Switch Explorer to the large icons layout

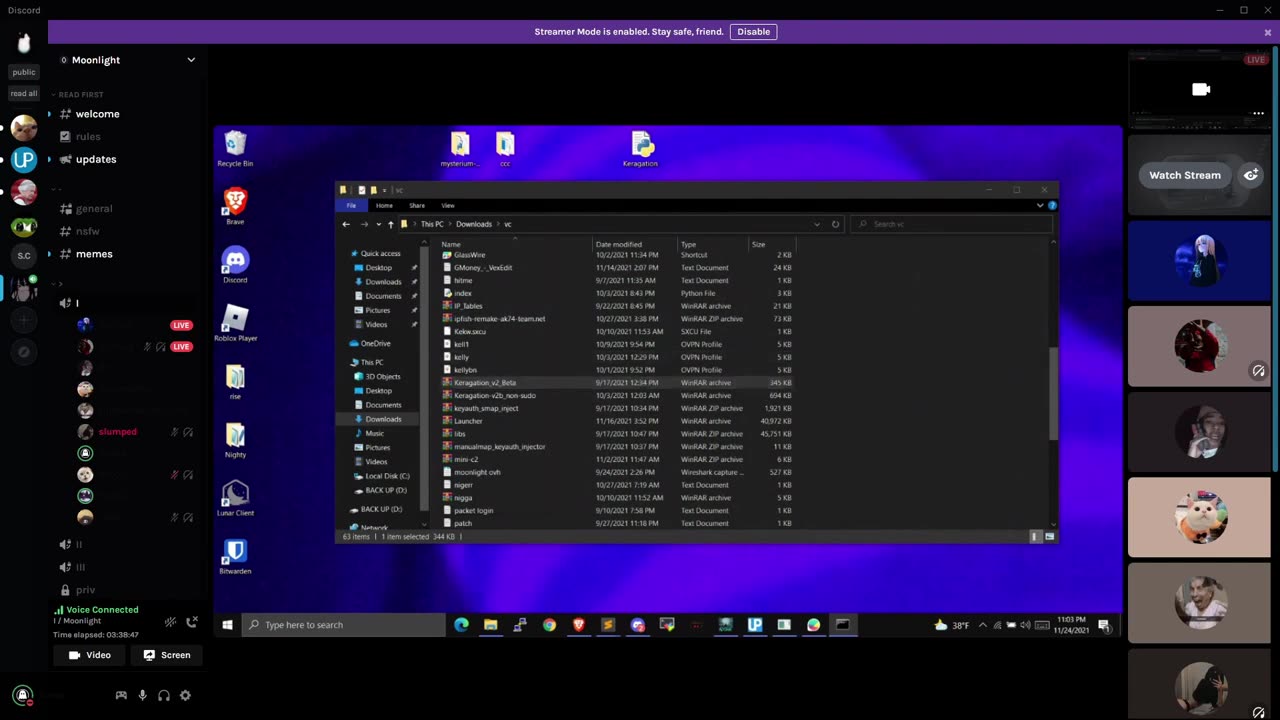tap(1049, 537)
